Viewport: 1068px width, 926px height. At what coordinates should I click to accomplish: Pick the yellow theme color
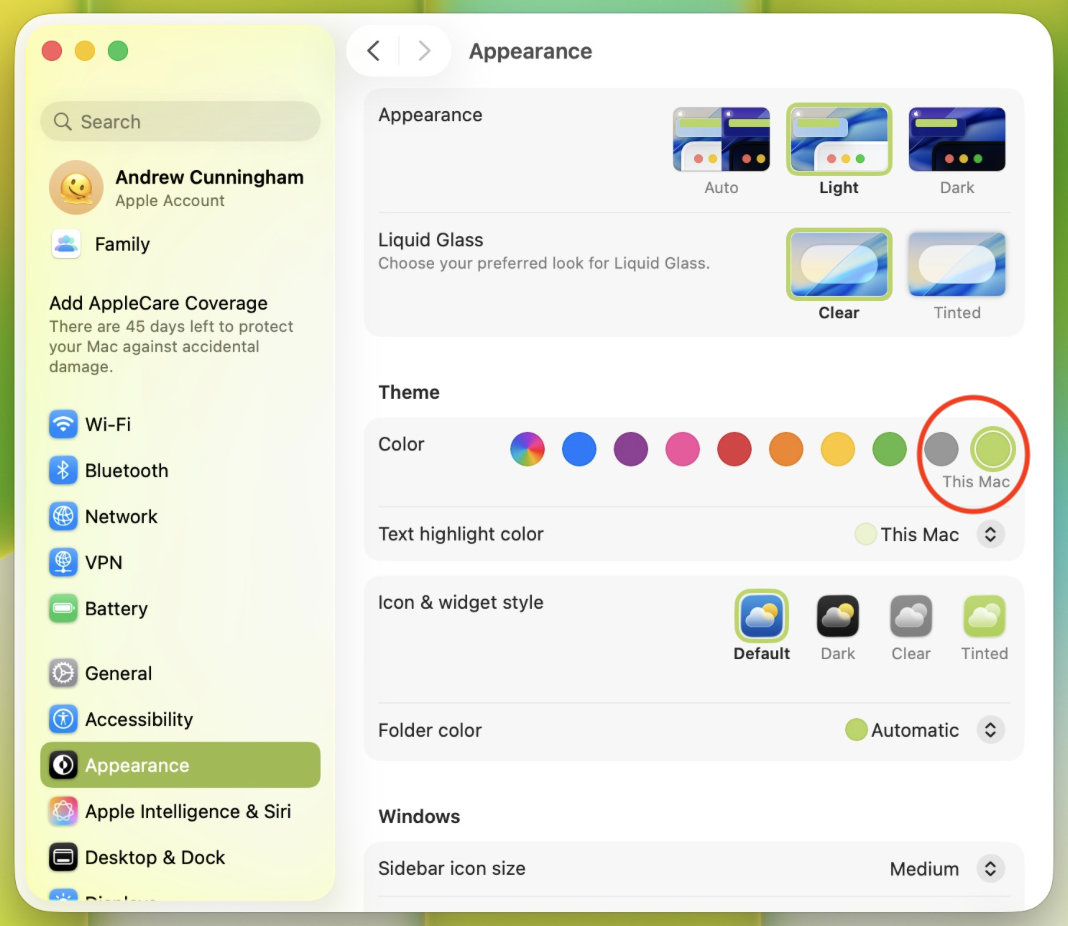838,449
